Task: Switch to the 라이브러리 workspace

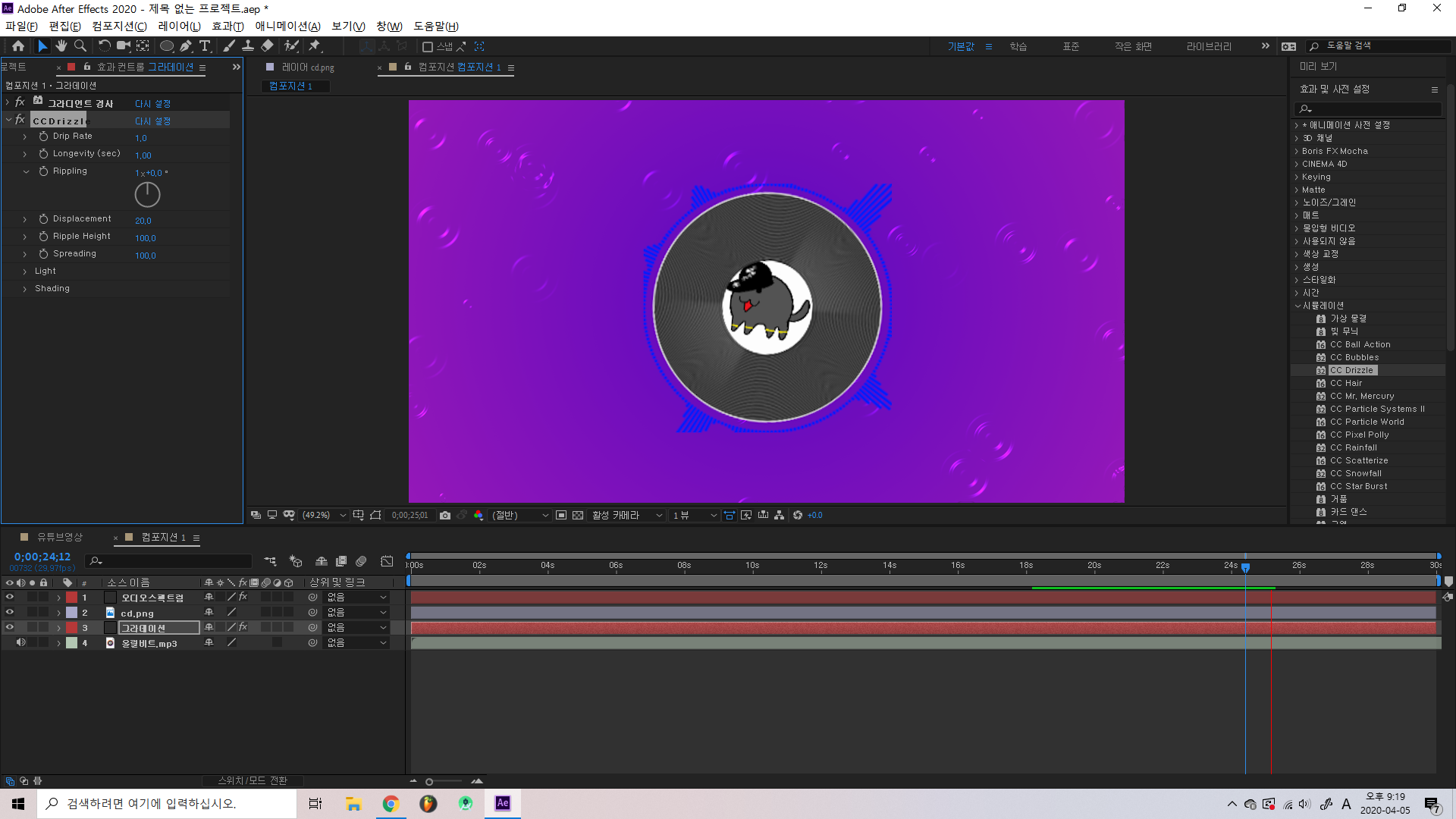Action: 1209,47
